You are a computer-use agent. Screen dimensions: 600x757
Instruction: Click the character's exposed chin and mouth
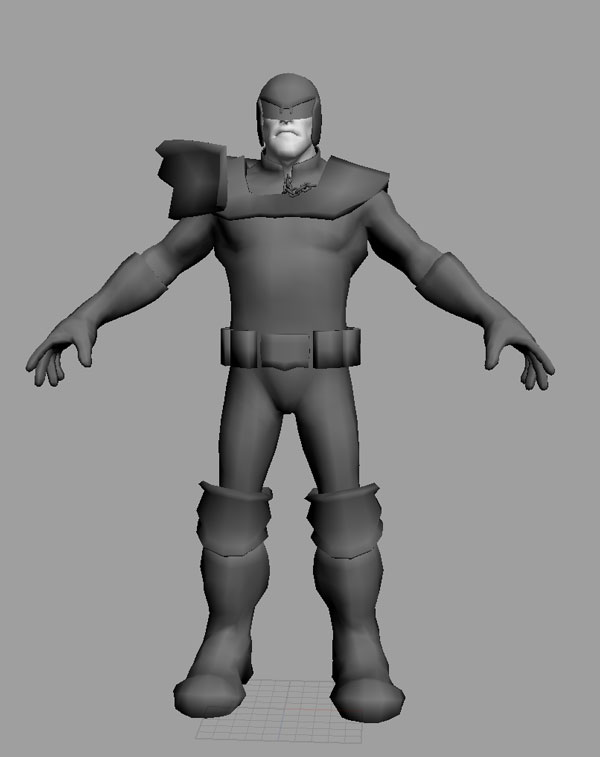[287, 140]
